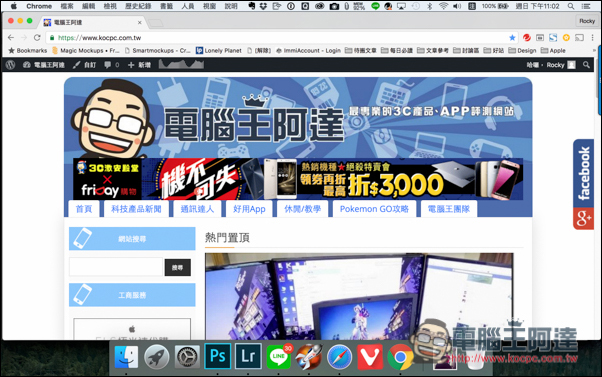Viewport: 602px width, 377px height.
Task: Open the featured multi-monitor article image
Action: point(359,296)
